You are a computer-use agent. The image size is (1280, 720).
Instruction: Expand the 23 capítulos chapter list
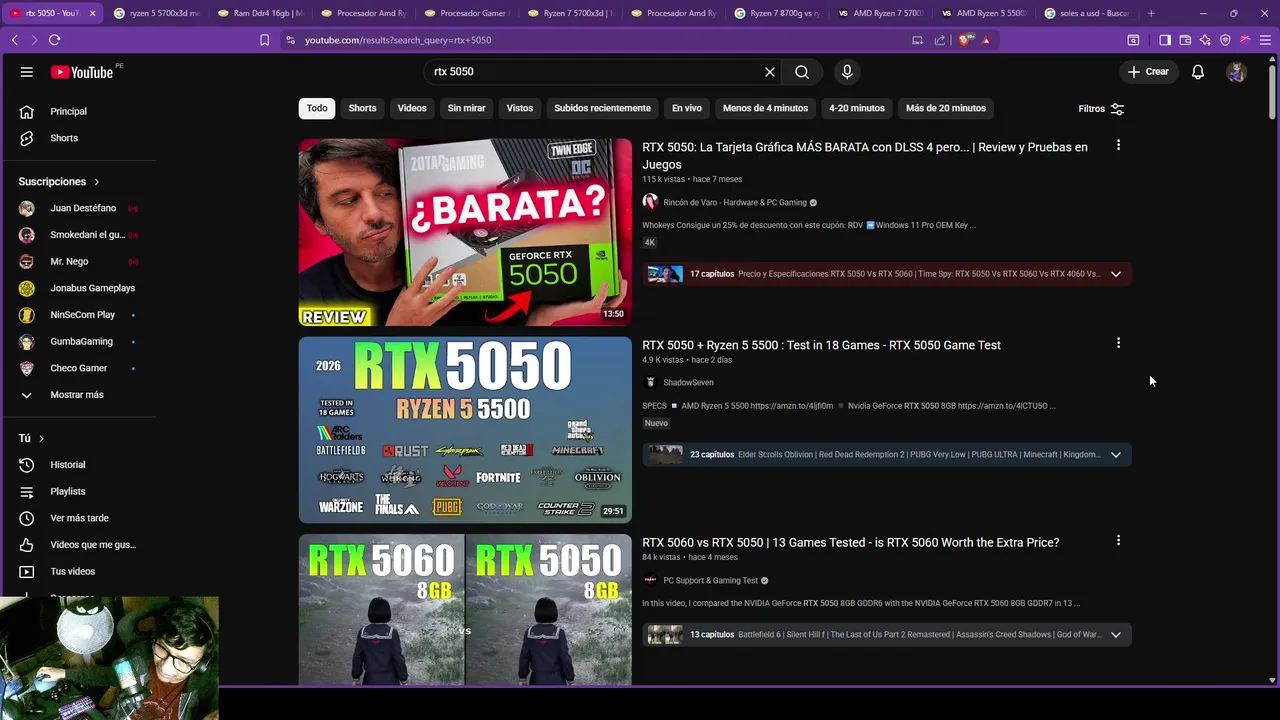(x=1116, y=455)
